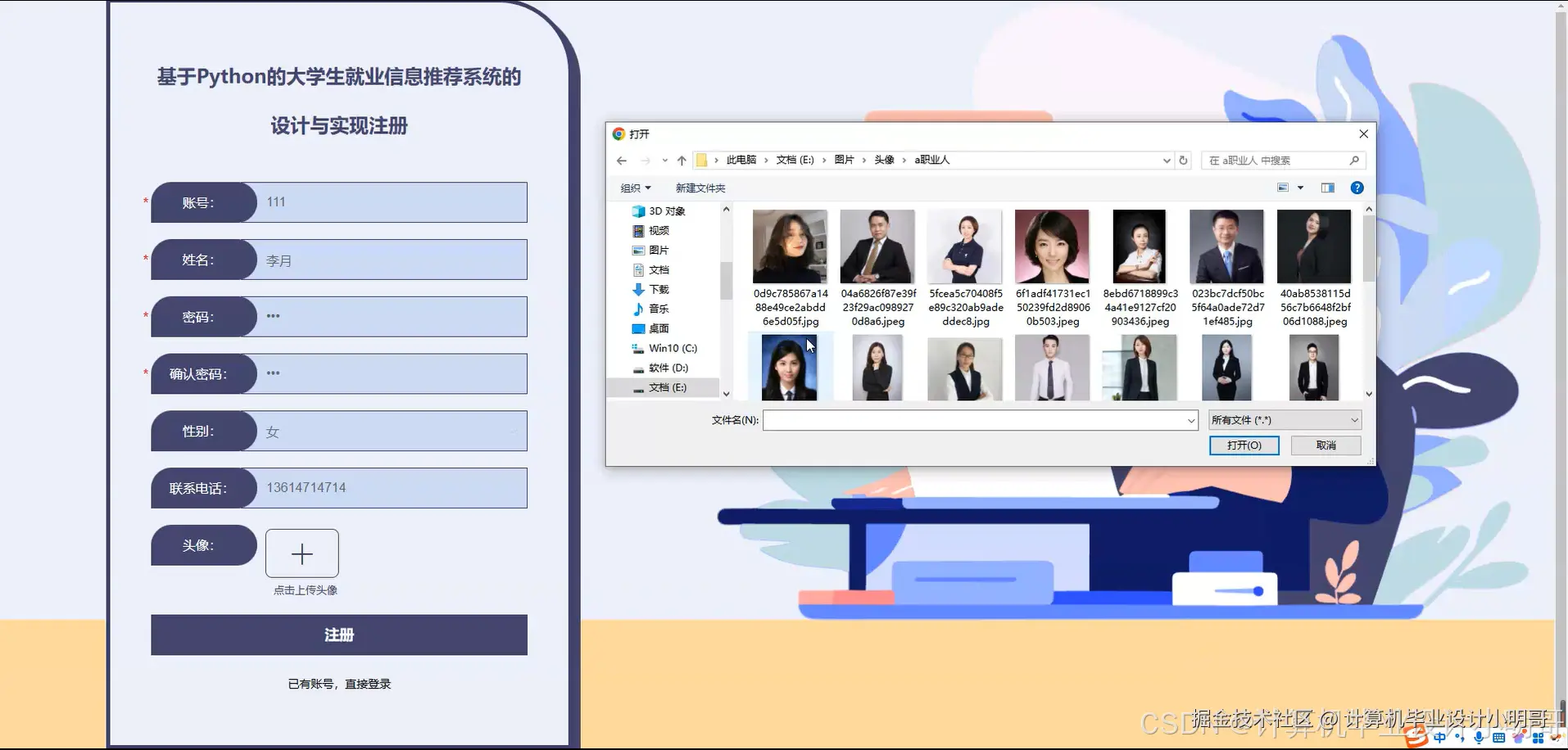Click the help question mark icon
1568x750 pixels.
1357,189
